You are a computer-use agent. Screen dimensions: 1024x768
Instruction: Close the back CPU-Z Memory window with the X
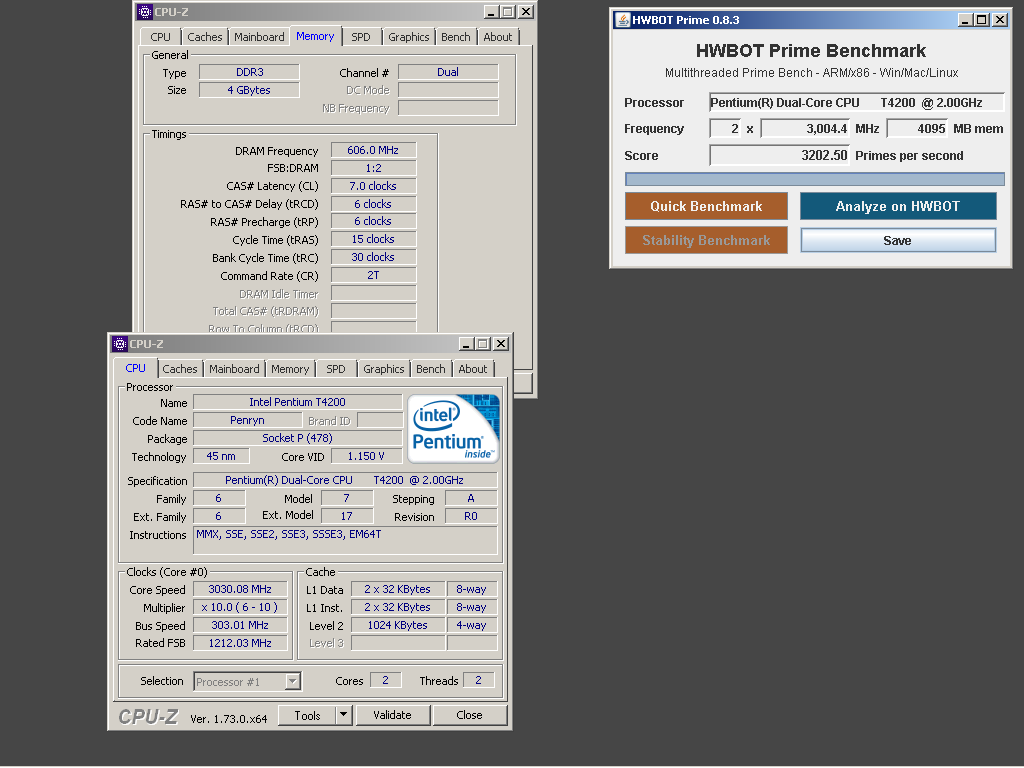(x=526, y=12)
